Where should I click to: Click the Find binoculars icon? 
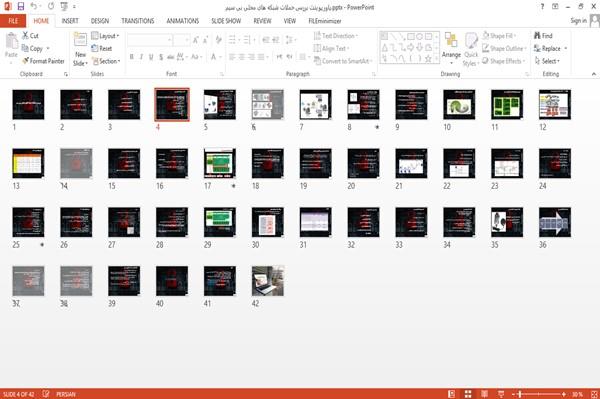[x=537, y=36]
